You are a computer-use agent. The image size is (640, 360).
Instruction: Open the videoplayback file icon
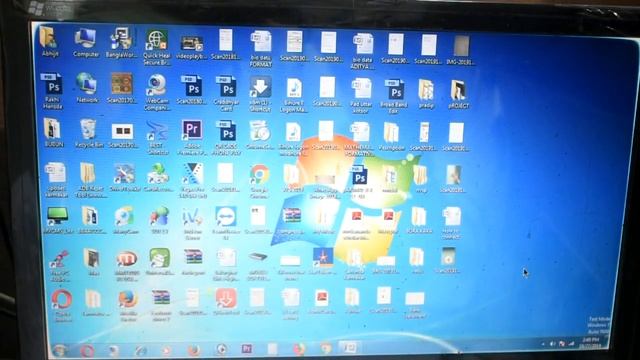click(191, 47)
